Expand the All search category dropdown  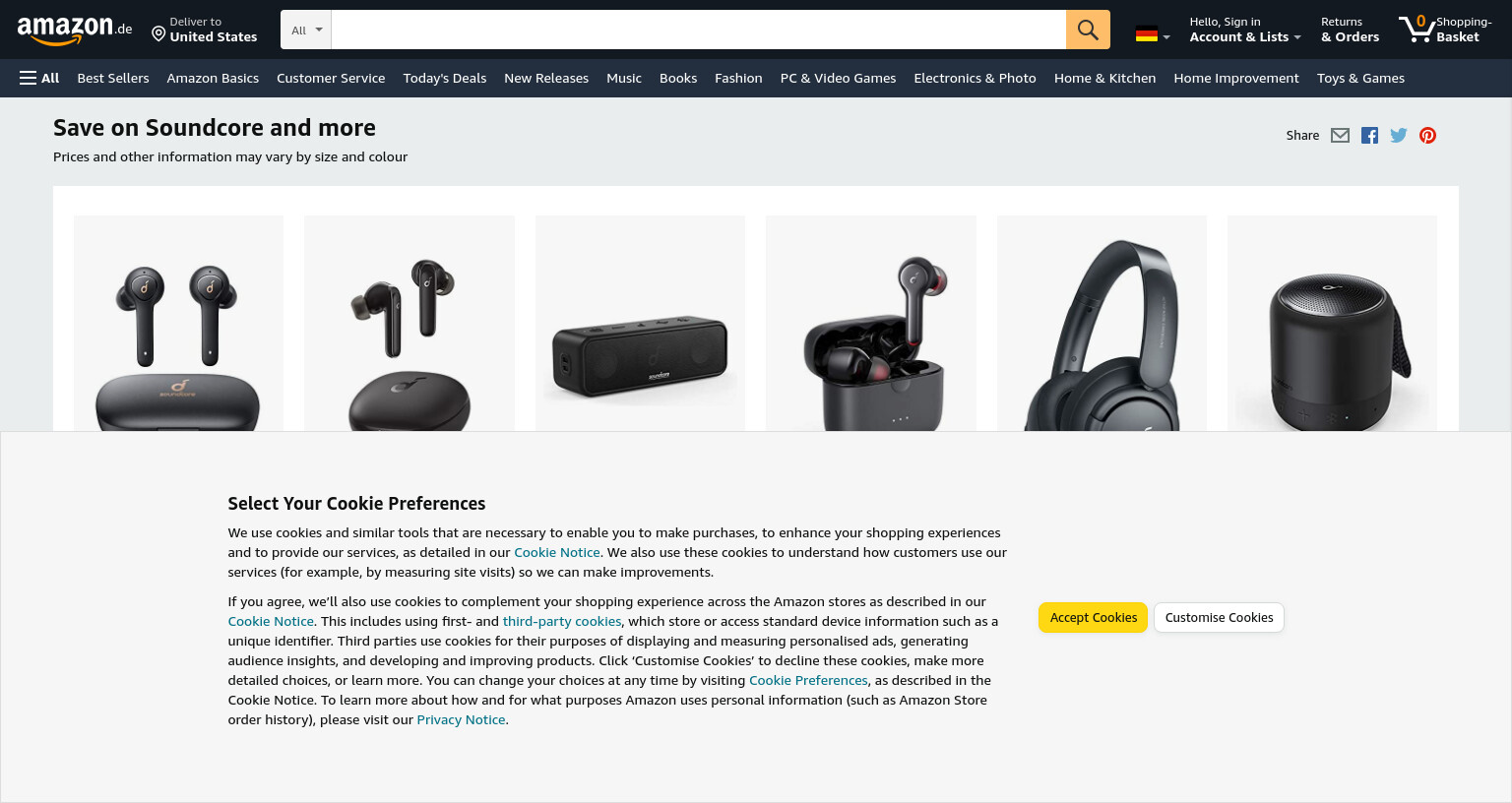pos(306,30)
